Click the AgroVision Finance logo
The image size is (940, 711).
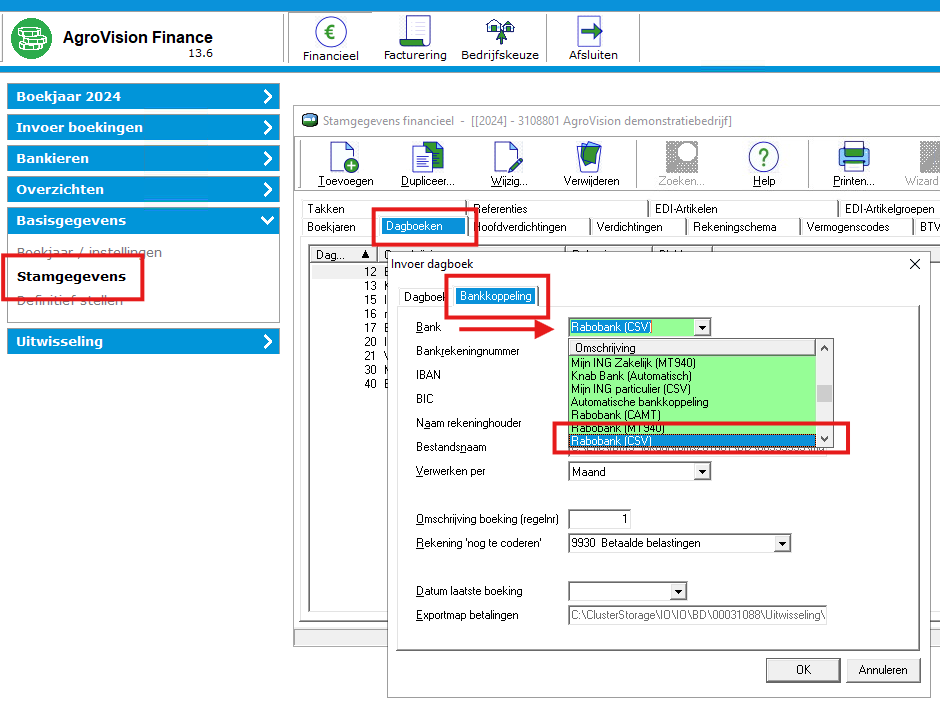31,38
